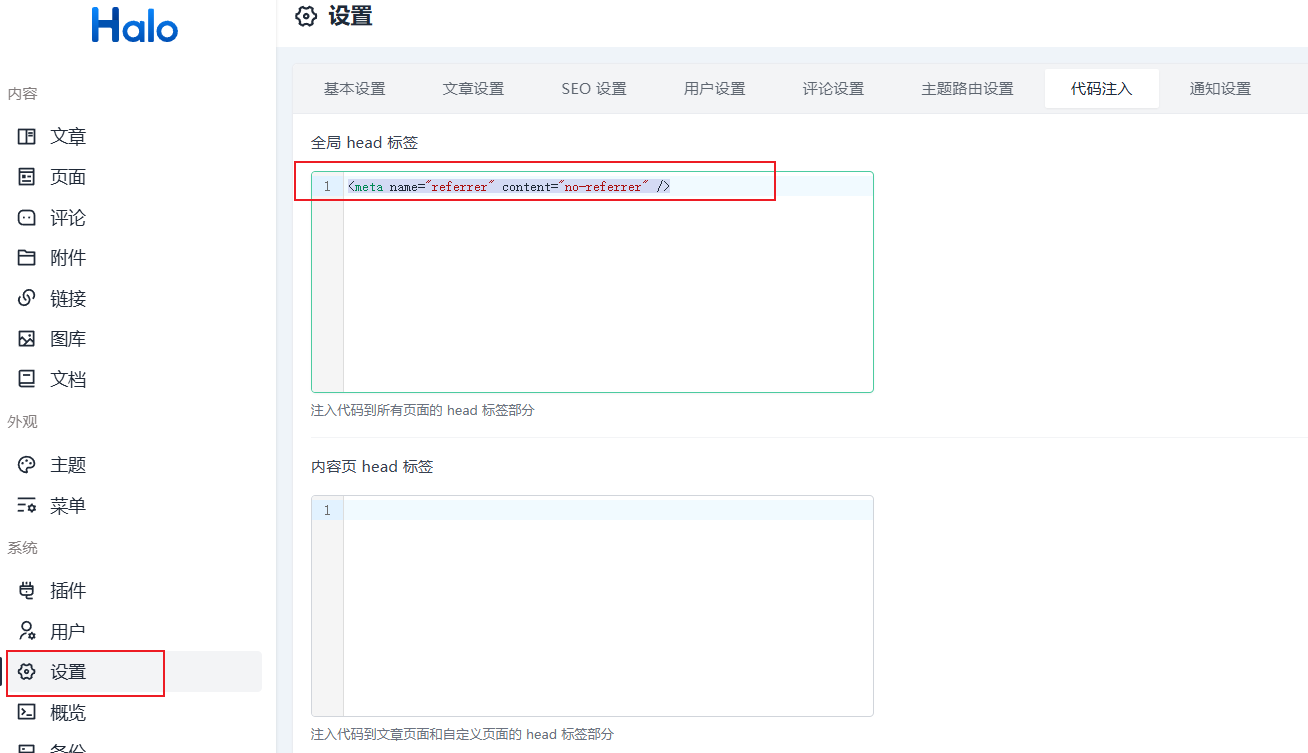Image resolution: width=1308 pixels, height=753 pixels.
Task: Select 文档 from the sidebar
Action: pyautogui.click(x=68, y=379)
